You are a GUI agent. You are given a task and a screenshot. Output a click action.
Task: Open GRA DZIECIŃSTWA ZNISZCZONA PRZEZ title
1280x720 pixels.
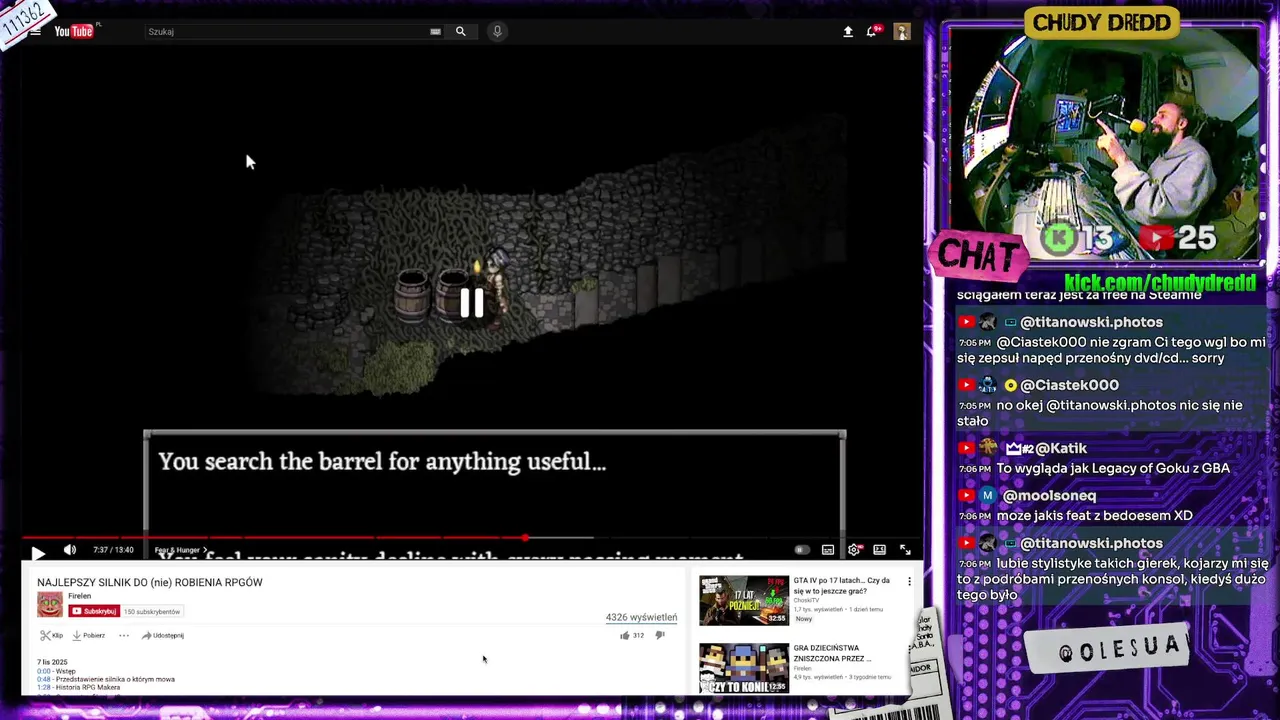point(832,653)
